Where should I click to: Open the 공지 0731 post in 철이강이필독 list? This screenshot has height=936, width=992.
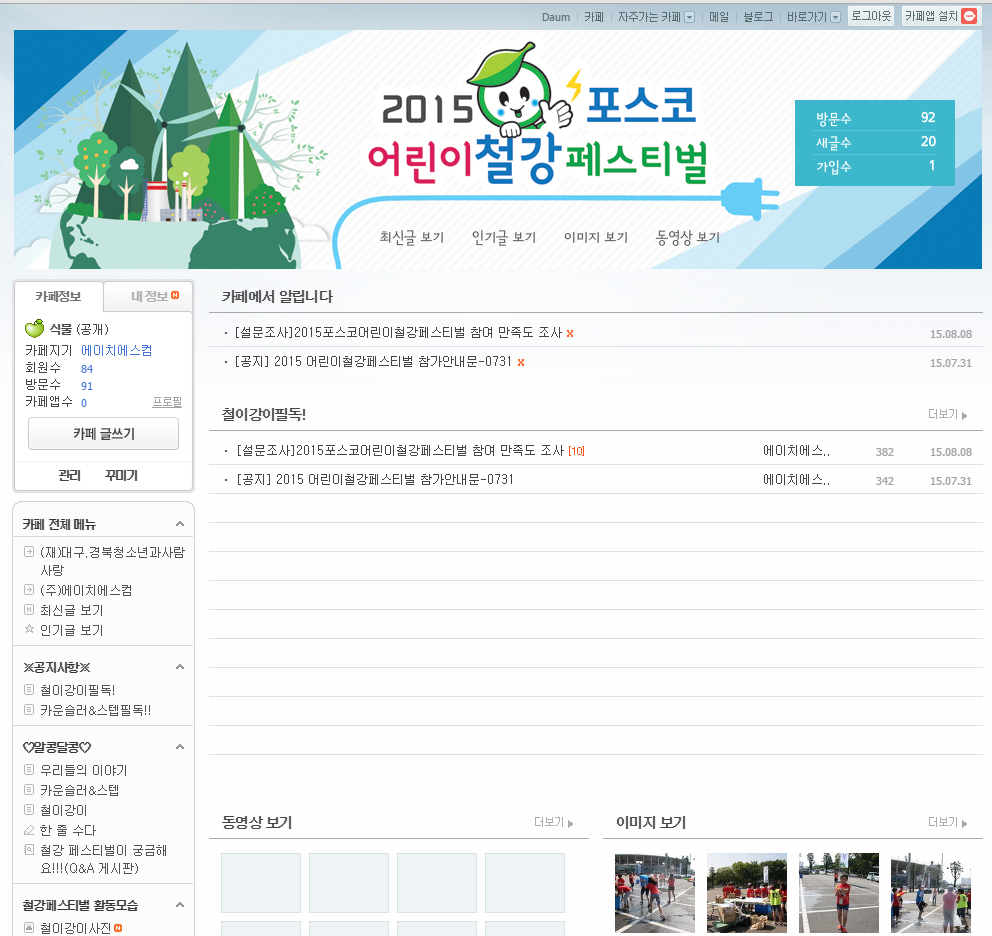pos(375,480)
